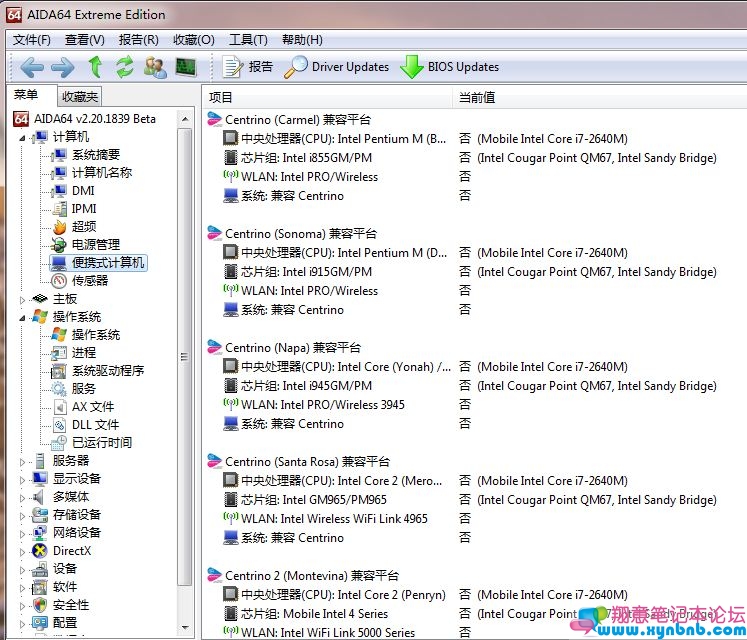Refresh using the green circular arrows icon
Viewport: 747px width, 640px height.
coord(125,67)
